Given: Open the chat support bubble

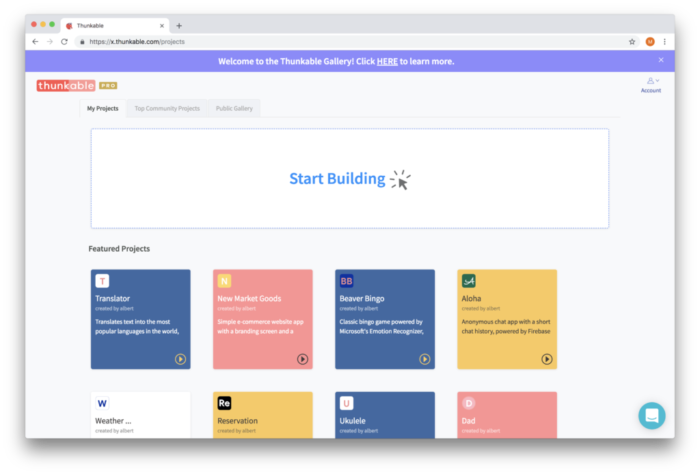Looking at the screenshot, I should click(x=652, y=416).
